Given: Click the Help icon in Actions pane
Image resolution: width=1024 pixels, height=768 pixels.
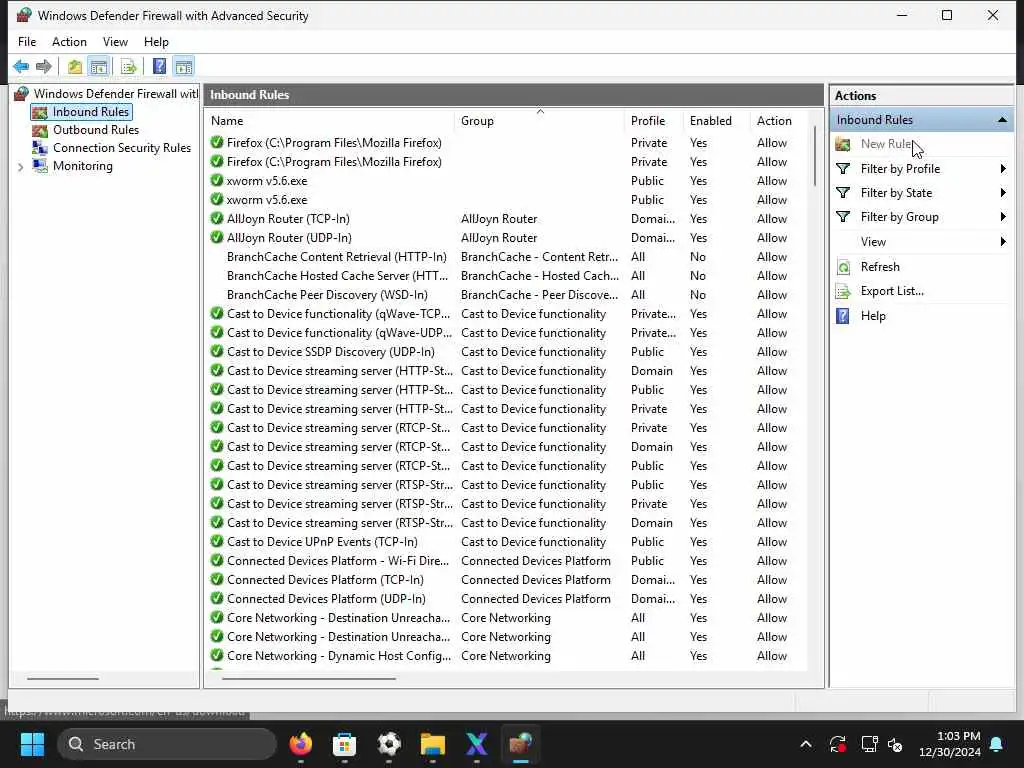Looking at the screenshot, I should pyautogui.click(x=843, y=316).
